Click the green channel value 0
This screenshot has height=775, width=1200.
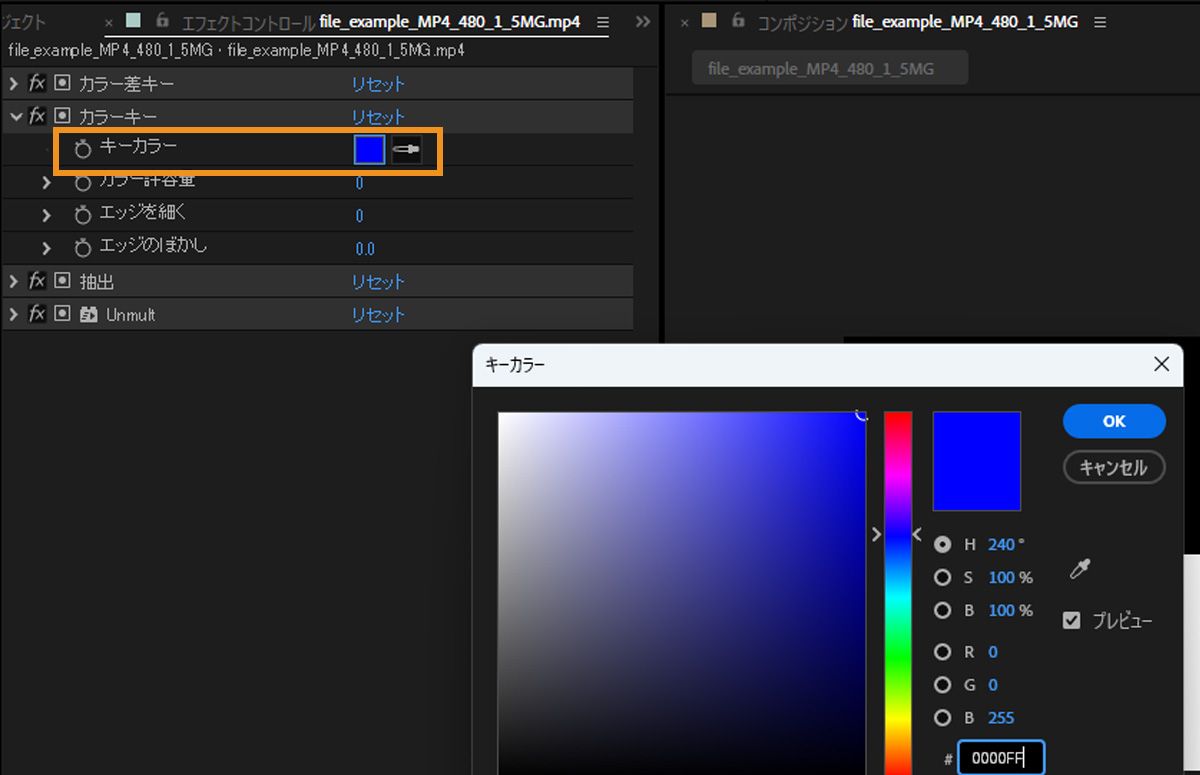click(x=993, y=685)
